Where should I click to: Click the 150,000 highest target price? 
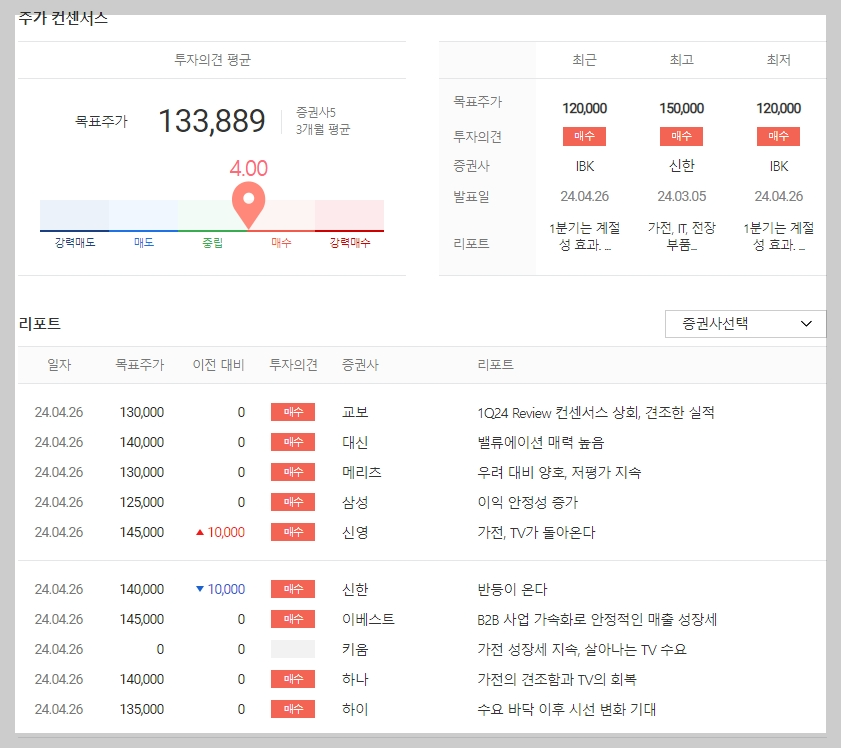pos(682,108)
